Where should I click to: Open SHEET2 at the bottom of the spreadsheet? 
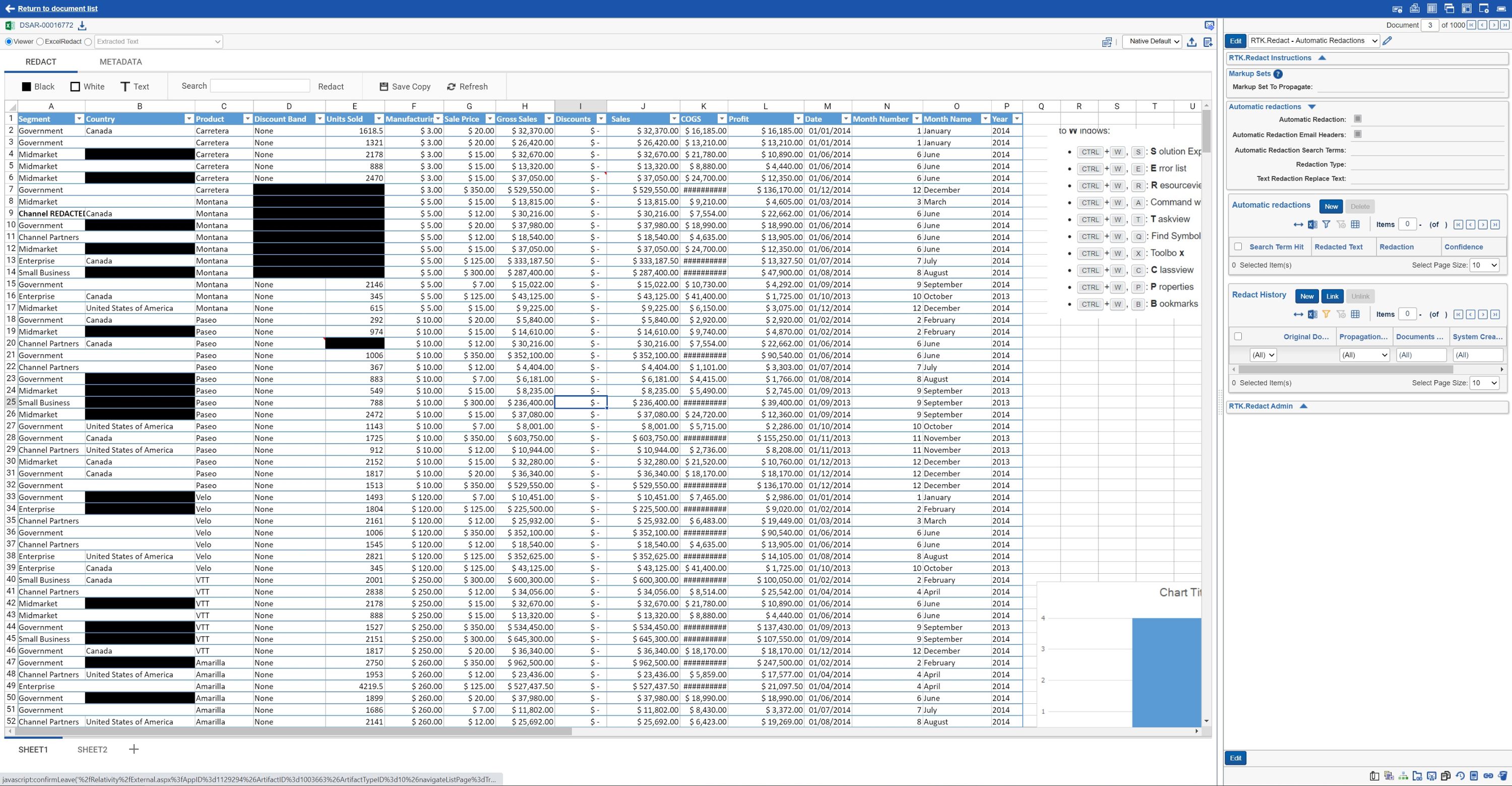tap(92, 749)
